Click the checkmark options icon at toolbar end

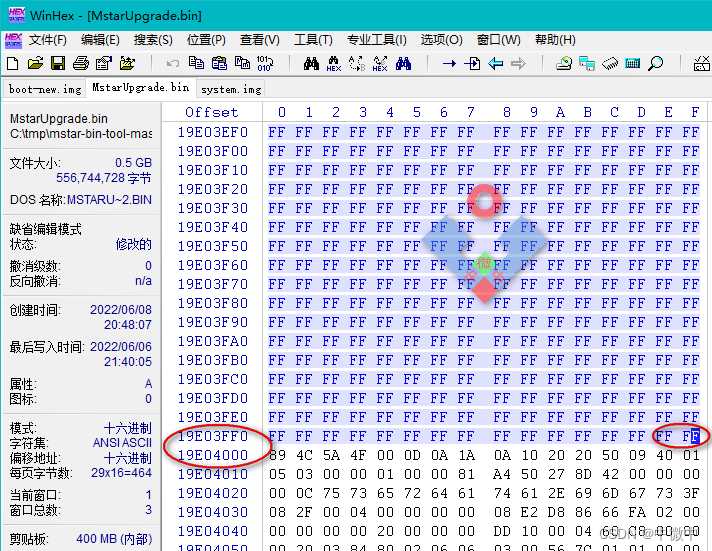pyautogui.click(x=702, y=63)
